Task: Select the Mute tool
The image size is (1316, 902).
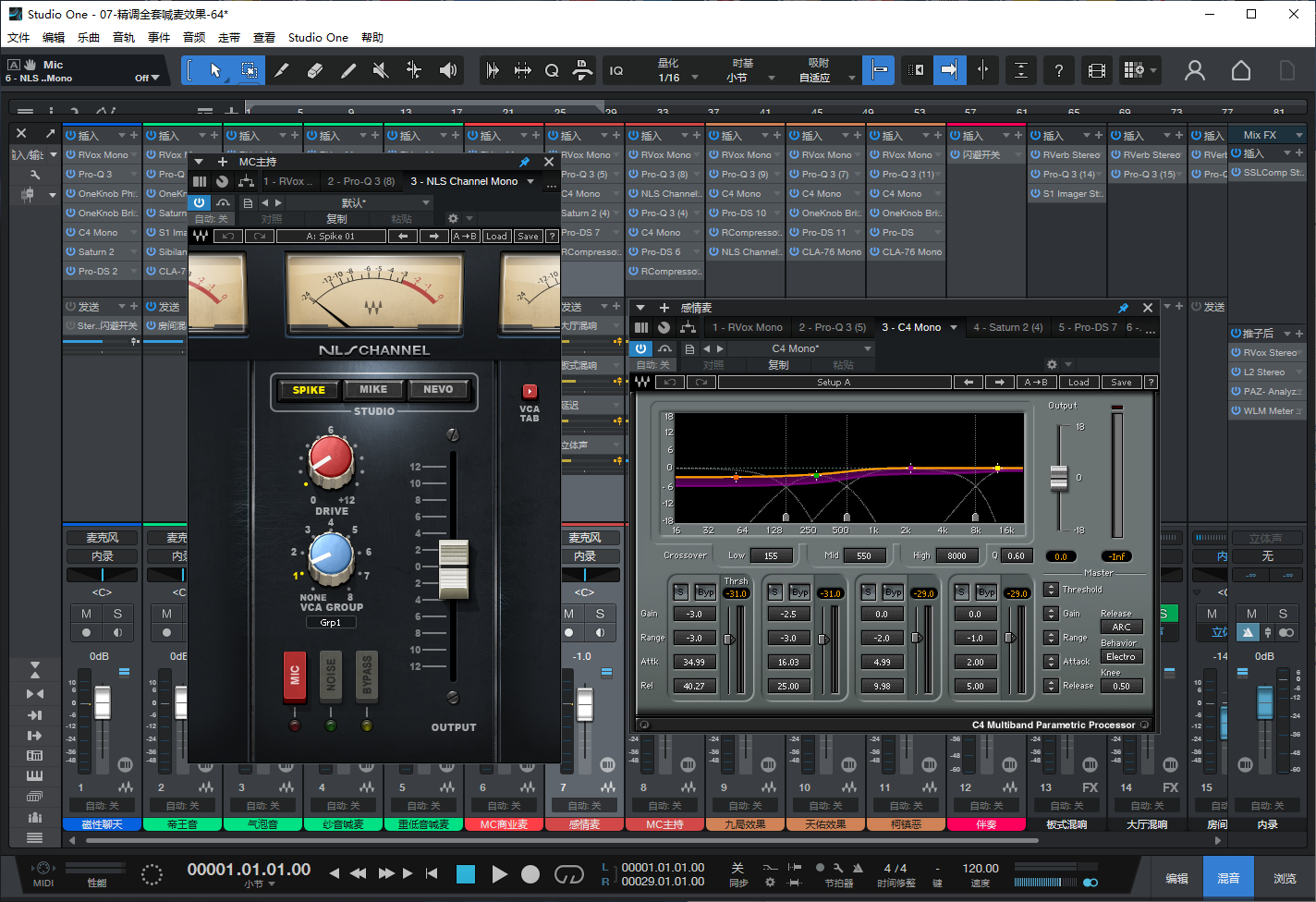Action: [x=381, y=70]
